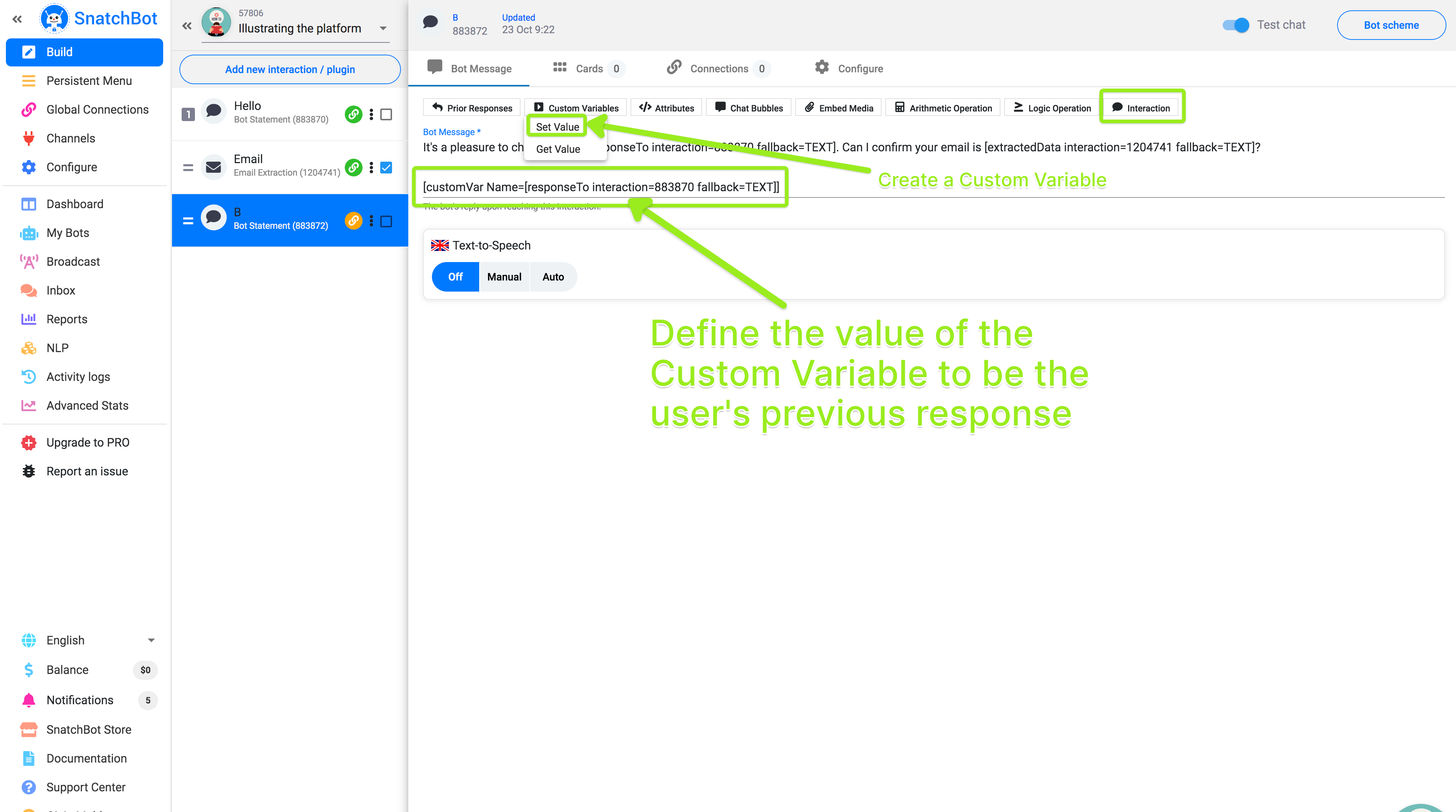
Task: Click the green connection icon on Email
Action: [353, 167]
